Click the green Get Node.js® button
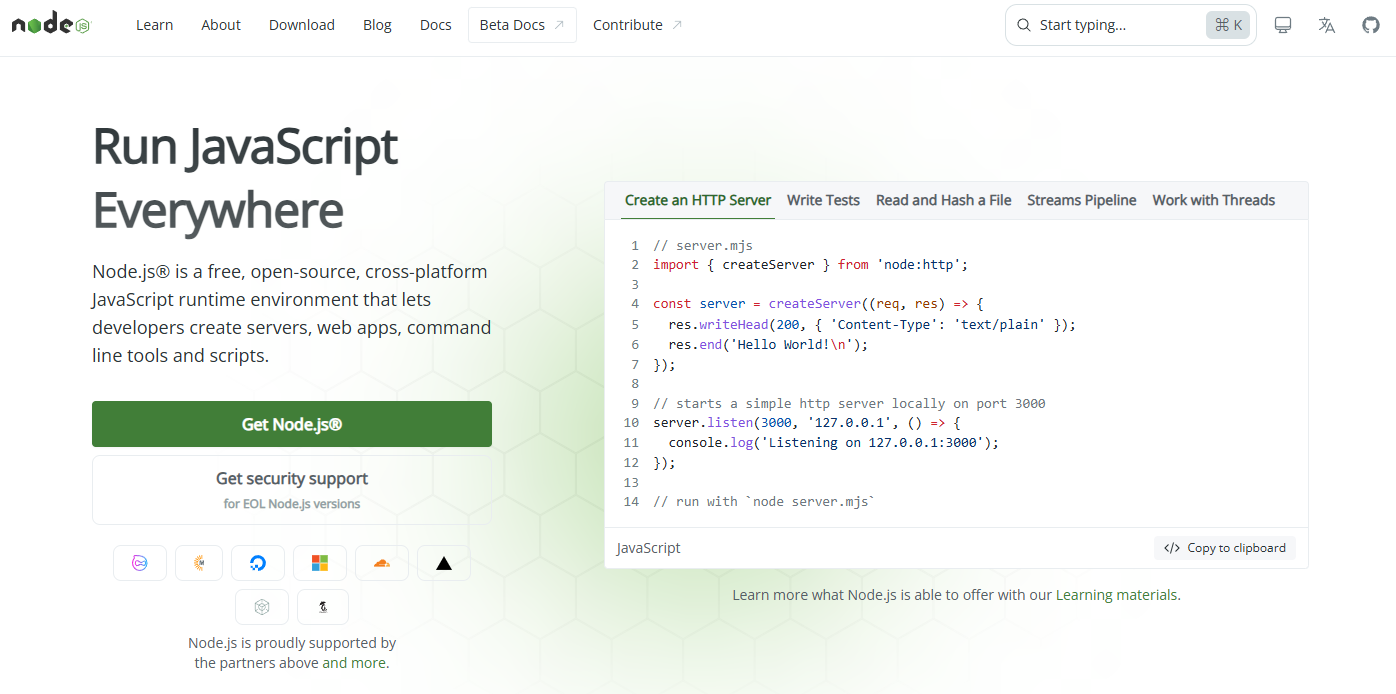The image size is (1396, 694). (x=292, y=424)
